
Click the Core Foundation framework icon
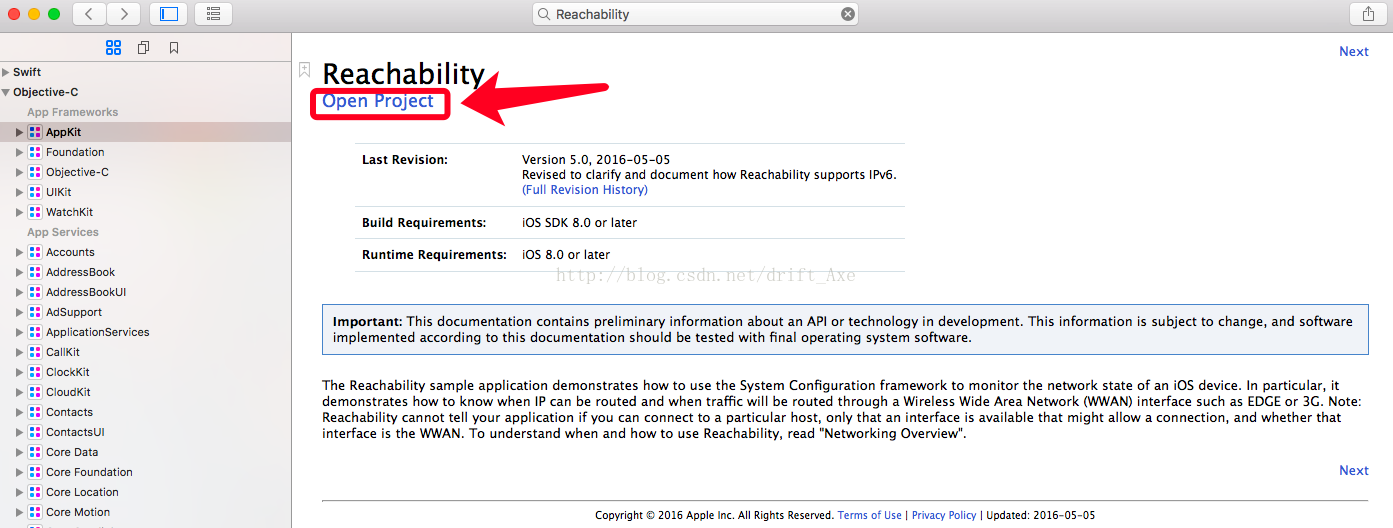[x=35, y=472]
